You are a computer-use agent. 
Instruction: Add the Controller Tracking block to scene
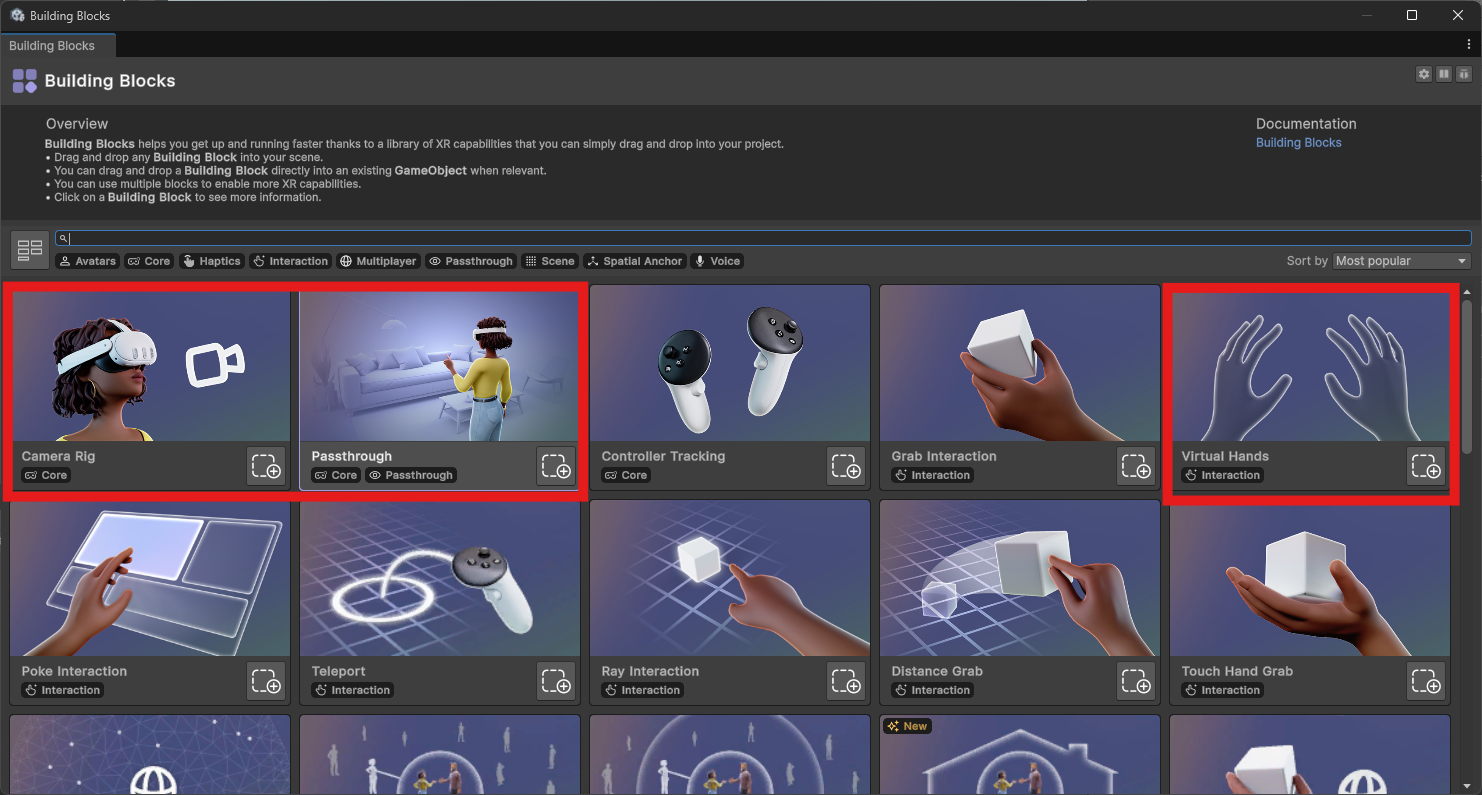(x=846, y=466)
